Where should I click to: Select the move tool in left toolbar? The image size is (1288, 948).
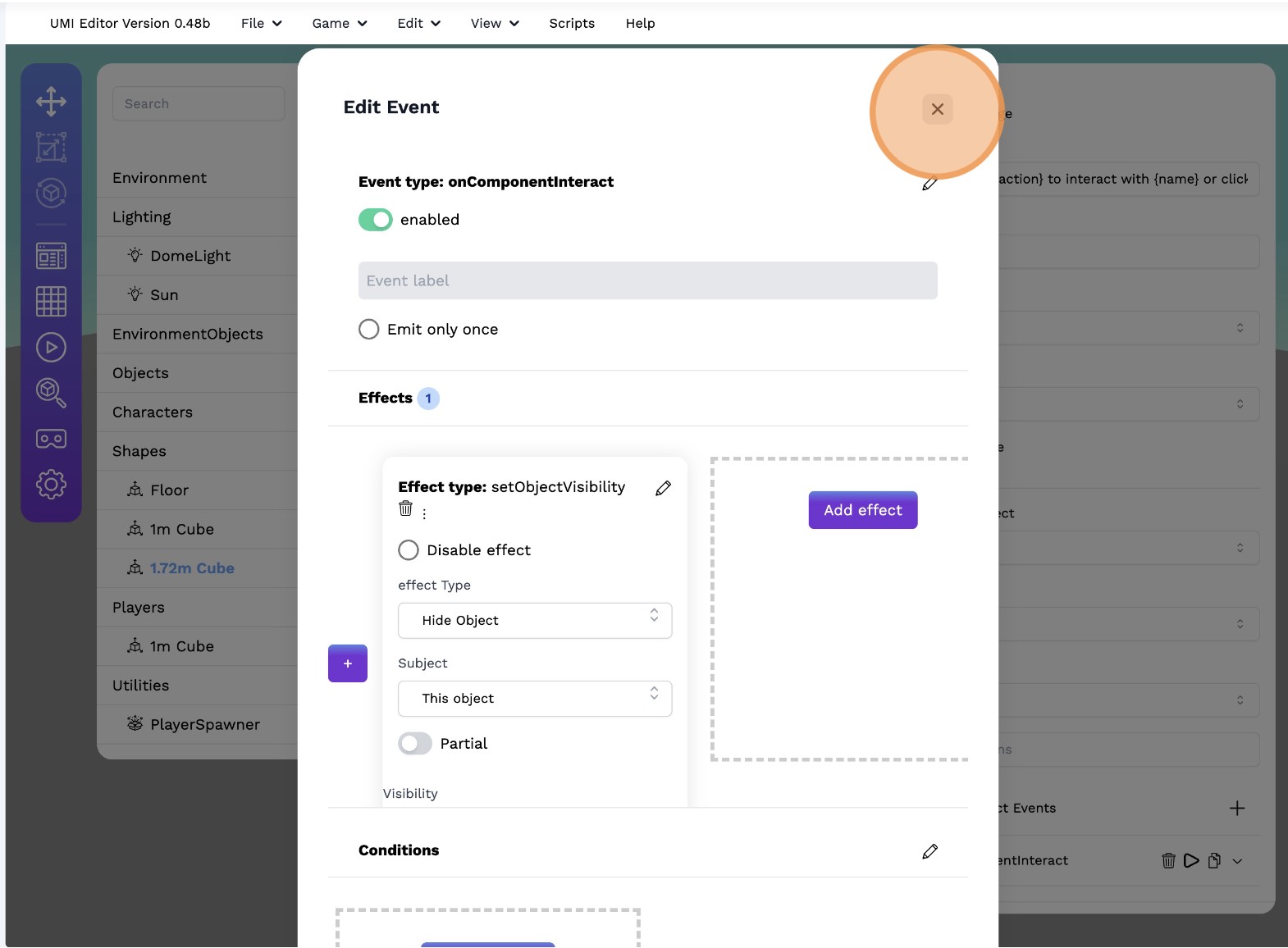[51, 102]
